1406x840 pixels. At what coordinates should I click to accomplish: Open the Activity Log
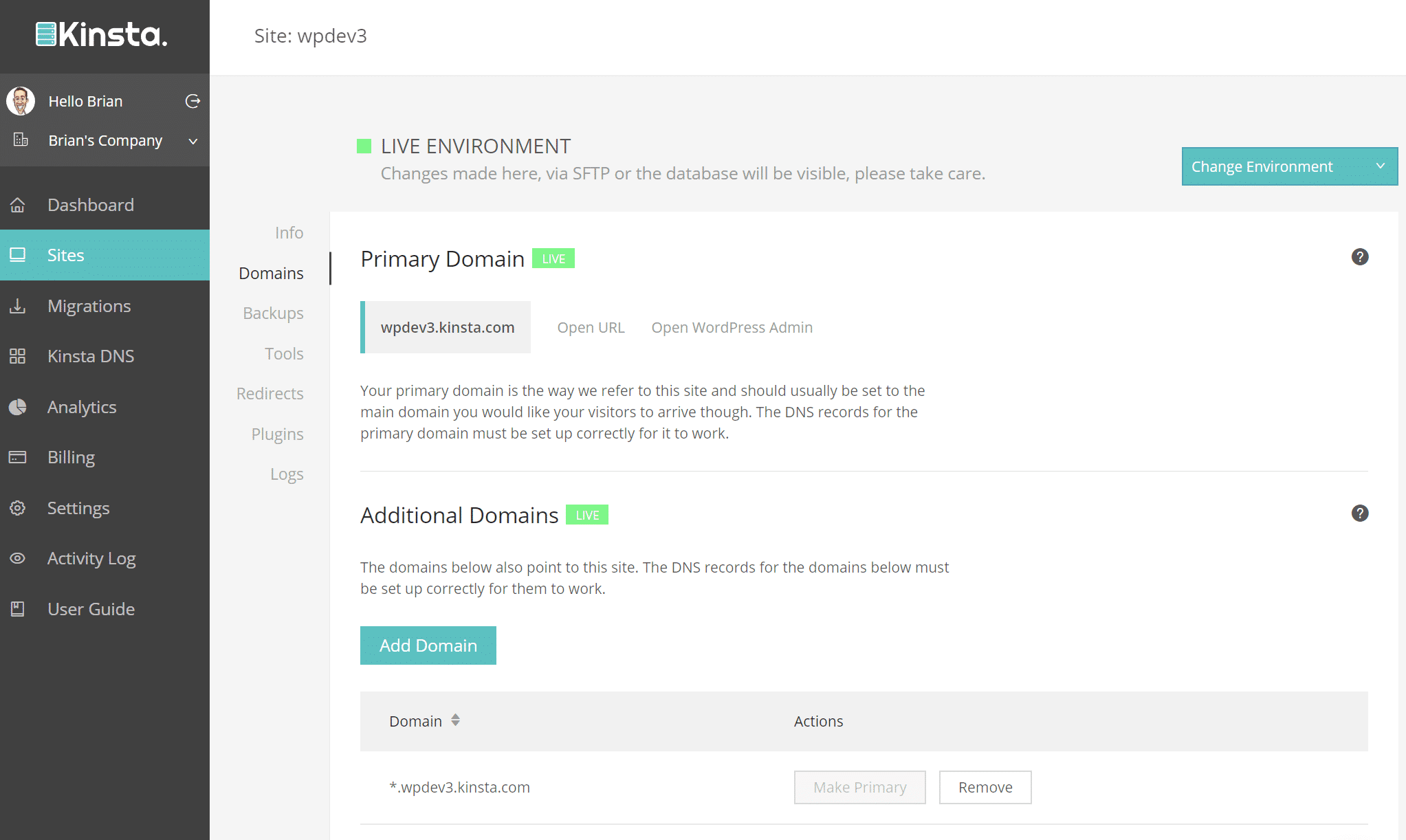105,558
